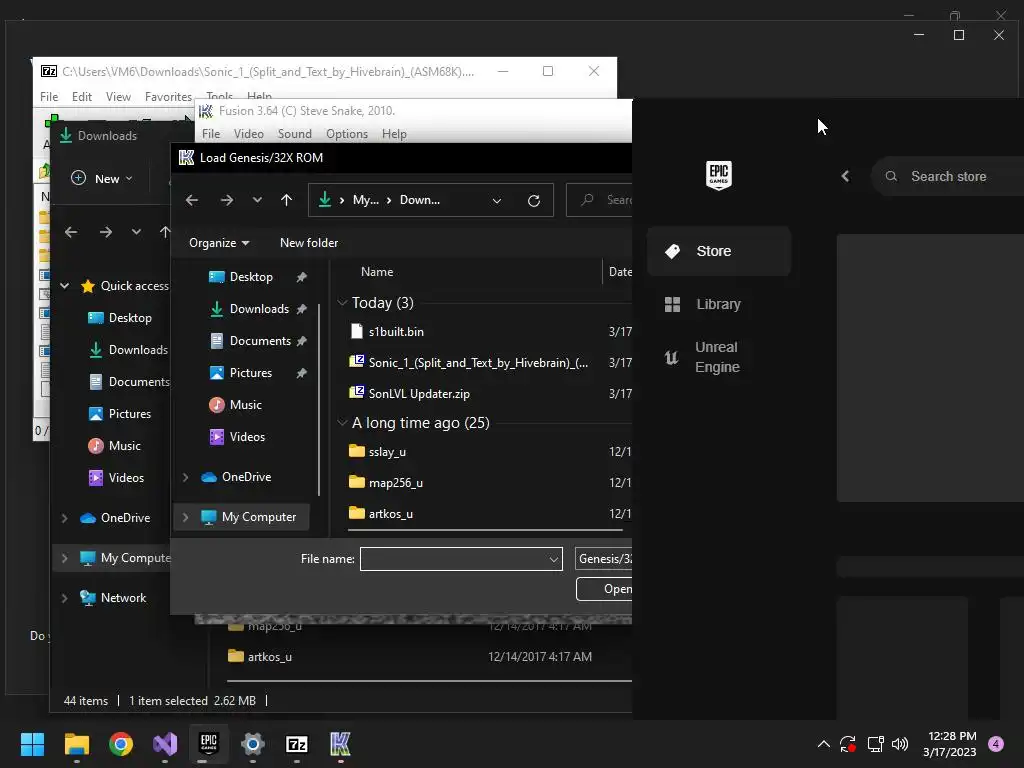Open Favorites menu in 7-Zip window

click(x=168, y=97)
